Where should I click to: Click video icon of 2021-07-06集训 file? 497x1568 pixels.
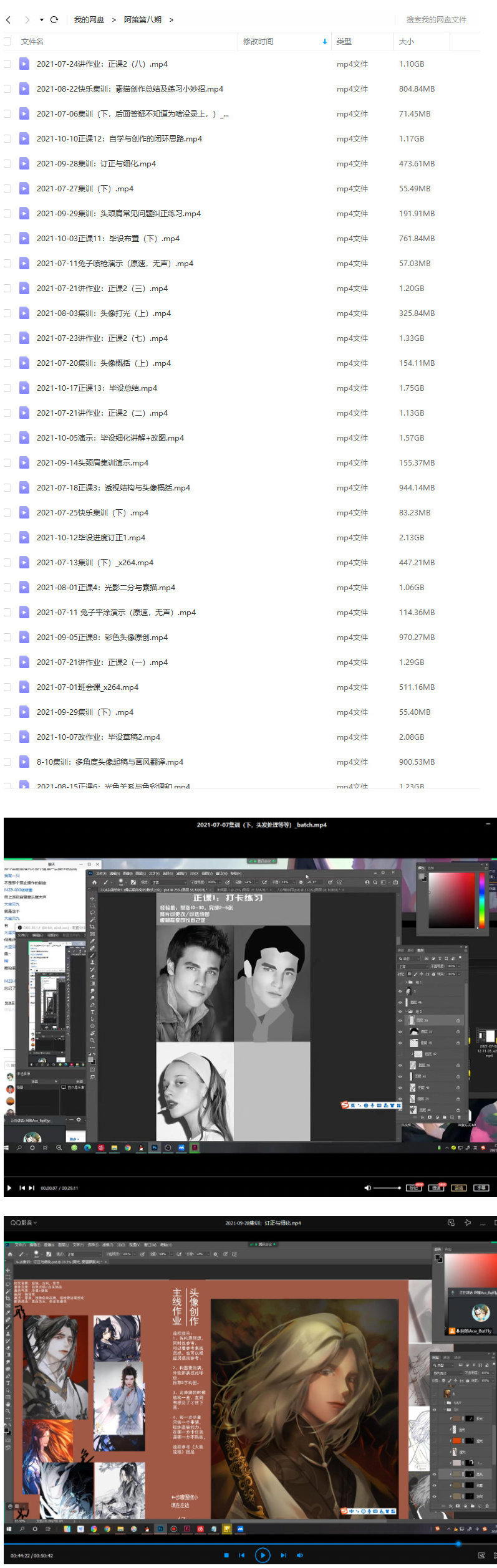[x=24, y=113]
